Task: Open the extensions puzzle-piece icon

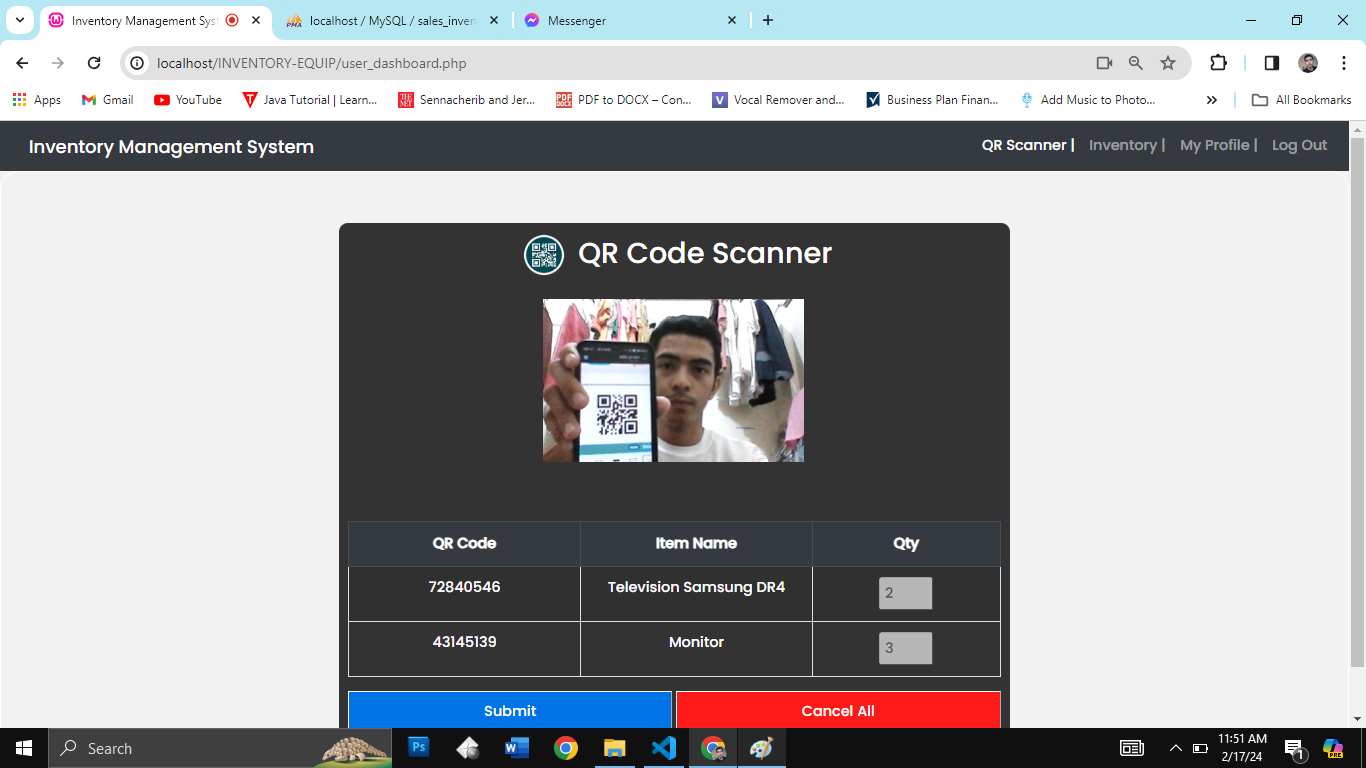Action: [1218, 62]
